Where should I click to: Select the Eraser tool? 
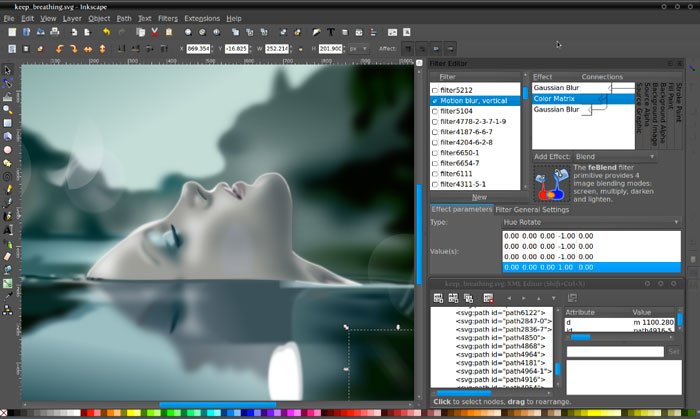pos(8,256)
